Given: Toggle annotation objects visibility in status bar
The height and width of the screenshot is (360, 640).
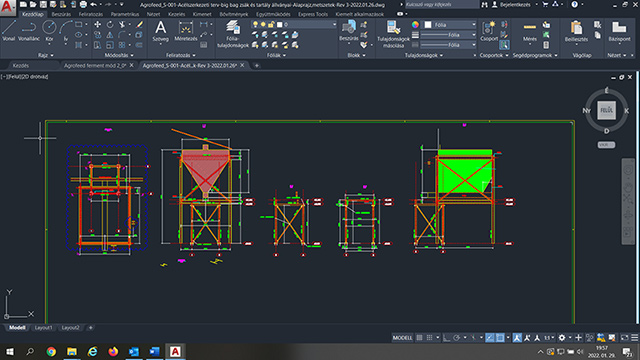Looking at the screenshot, I should pyautogui.click(x=517, y=338).
